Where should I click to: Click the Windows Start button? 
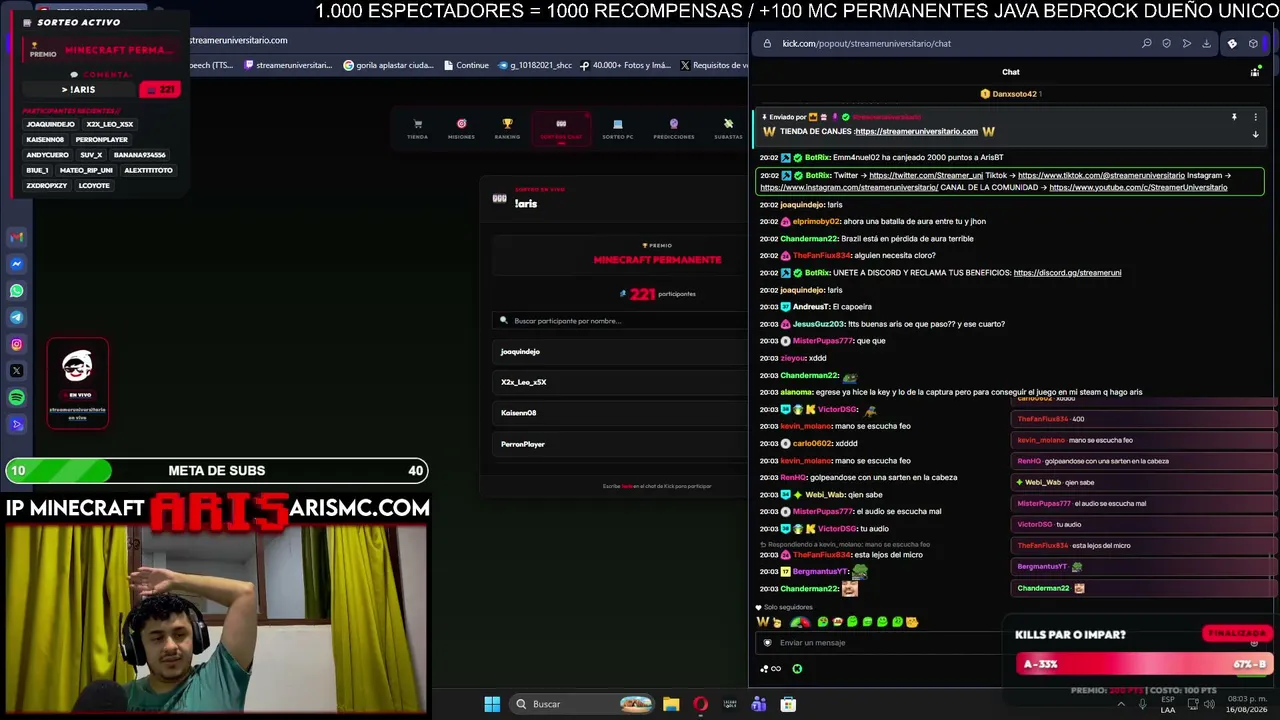click(492, 704)
